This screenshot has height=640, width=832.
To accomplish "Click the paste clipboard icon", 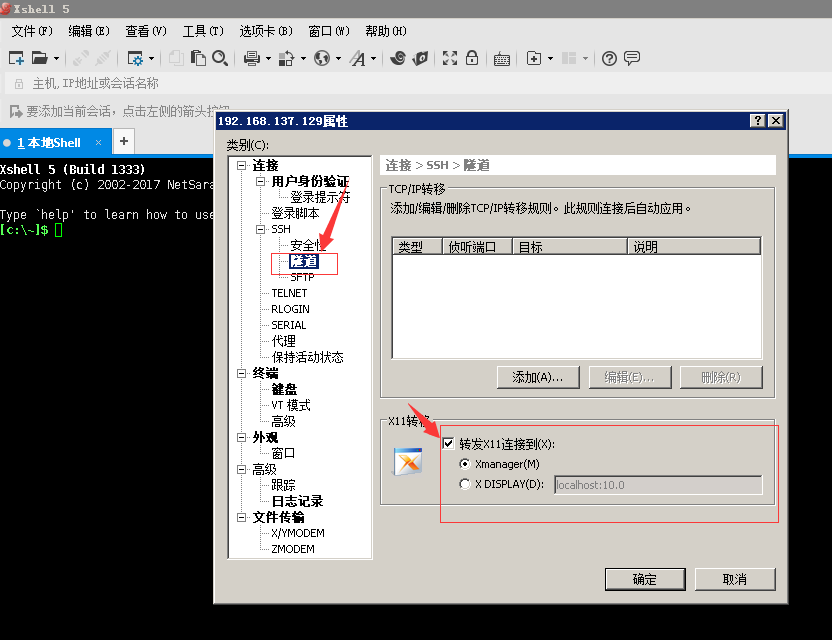I will (x=198, y=58).
